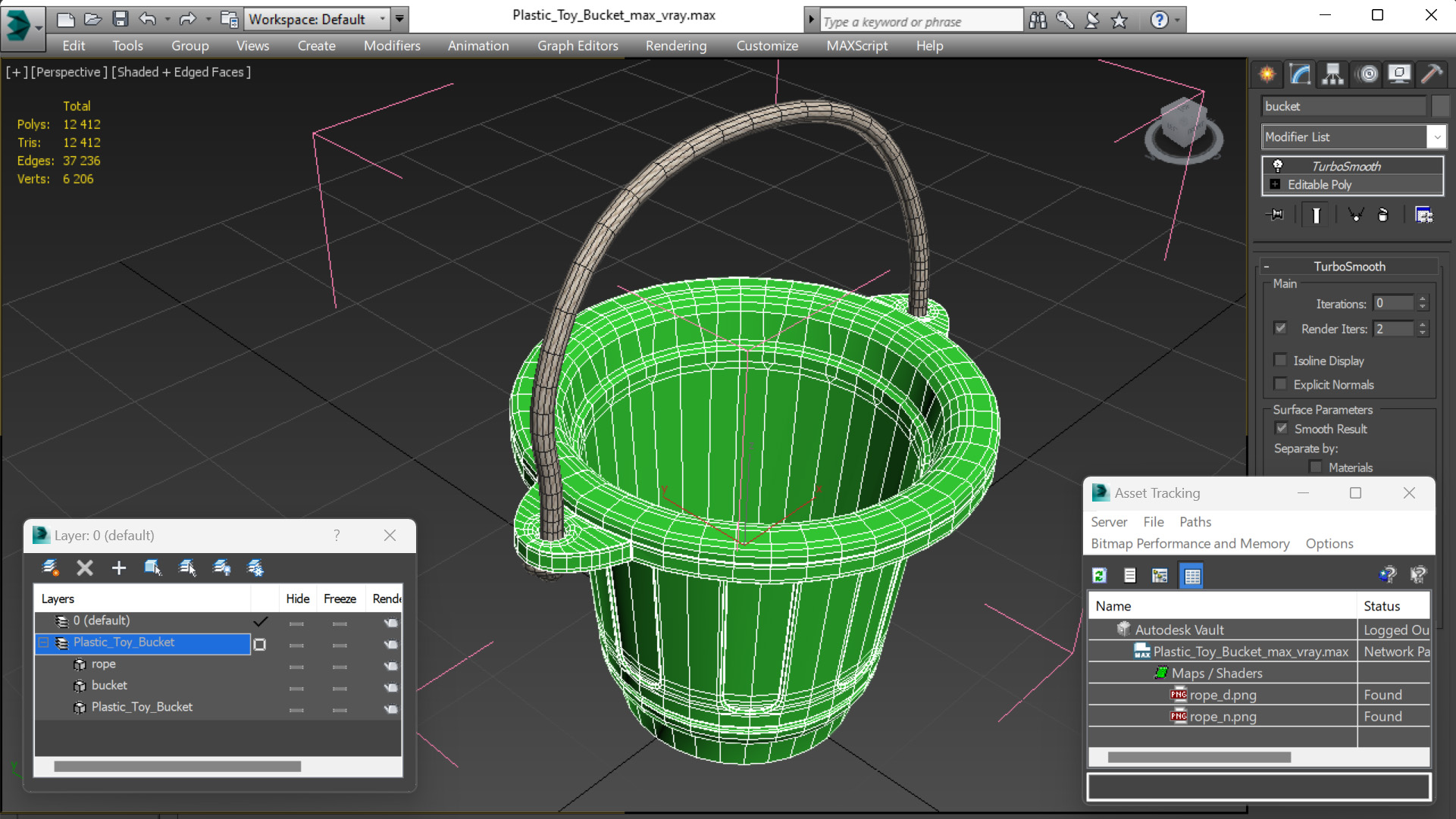
Task: Click the Editable Poly stack icon
Action: click(x=1275, y=184)
